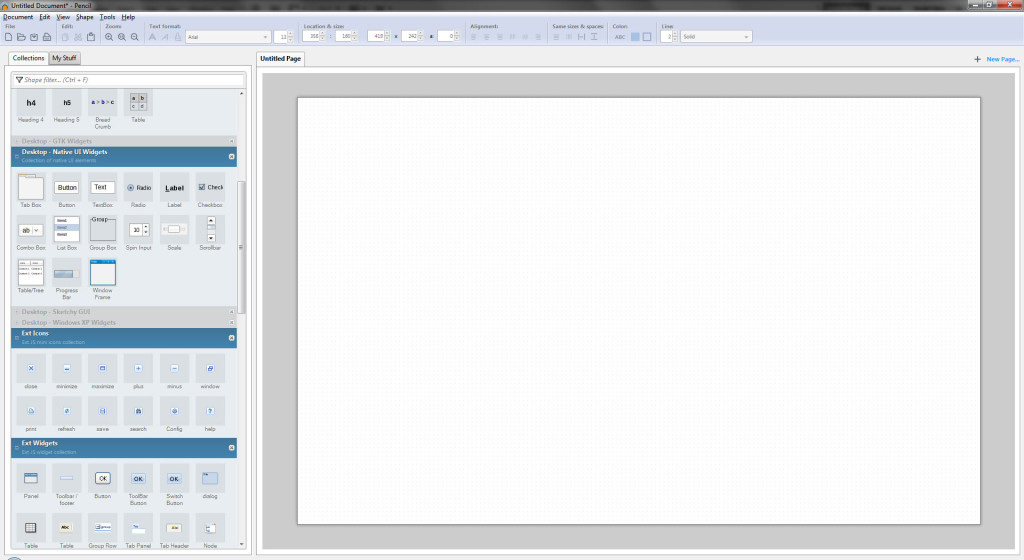Open the Tools menu
The image size is (1024, 560).
point(107,17)
